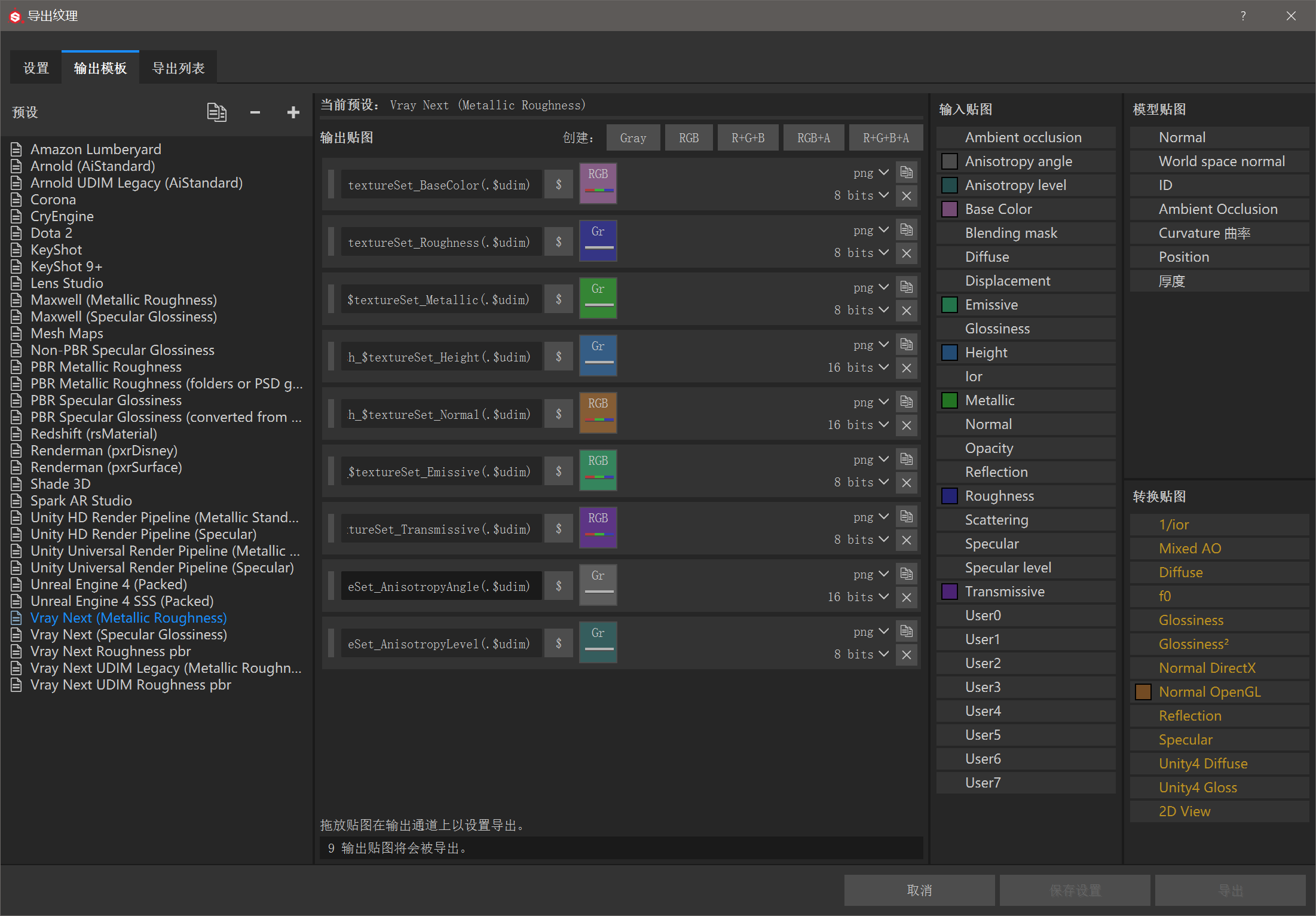1316x916 pixels.
Task: Select Roughness in input maps
Action: (1026, 496)
